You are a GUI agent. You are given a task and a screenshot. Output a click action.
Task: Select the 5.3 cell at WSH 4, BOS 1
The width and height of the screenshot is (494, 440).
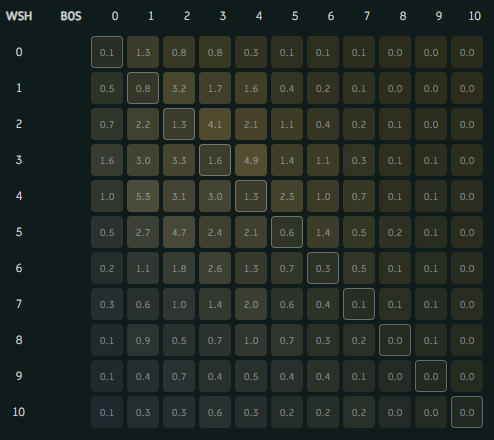pyautogui.click(x=143, y=196)
